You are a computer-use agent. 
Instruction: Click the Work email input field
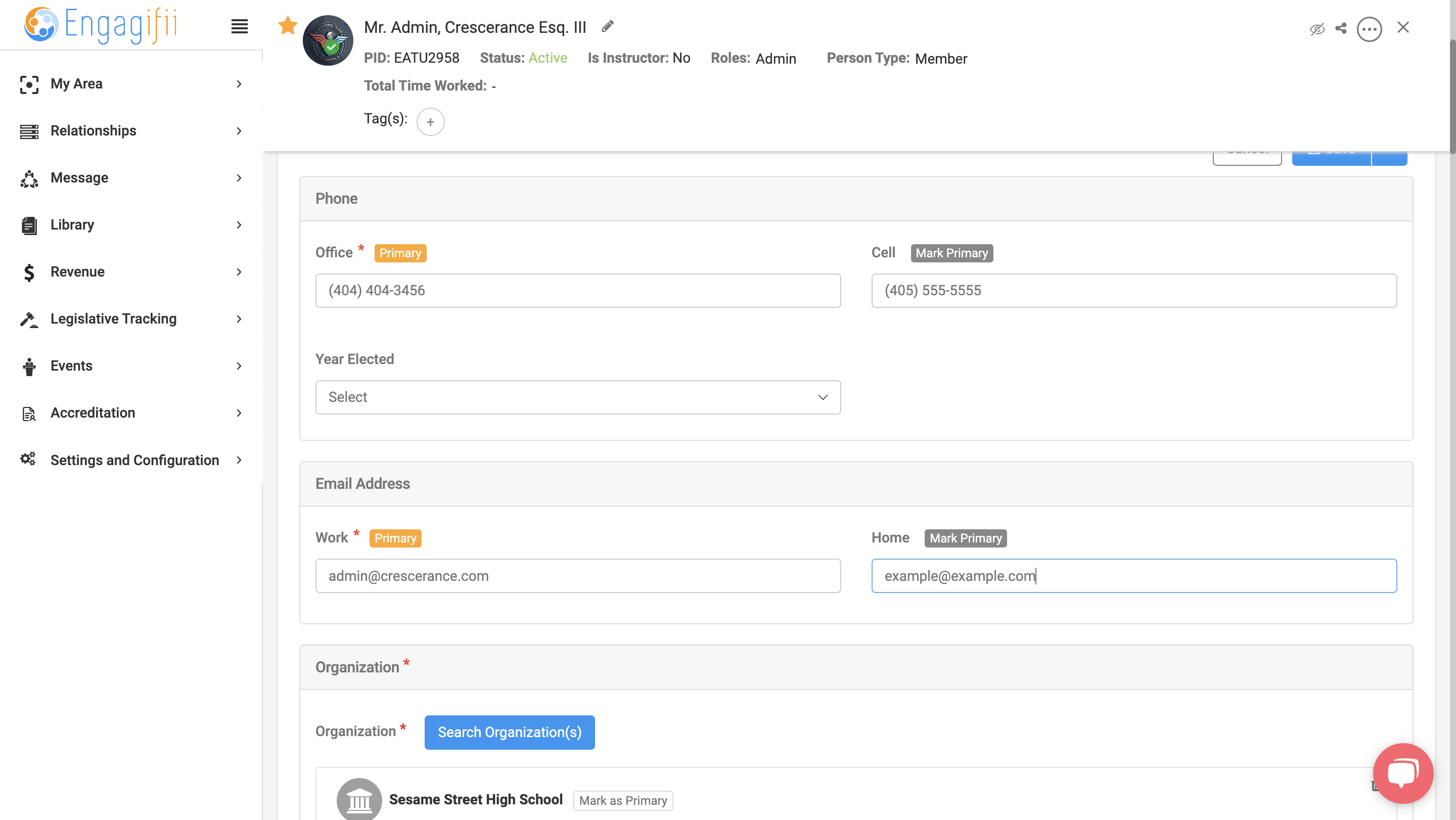578,576
